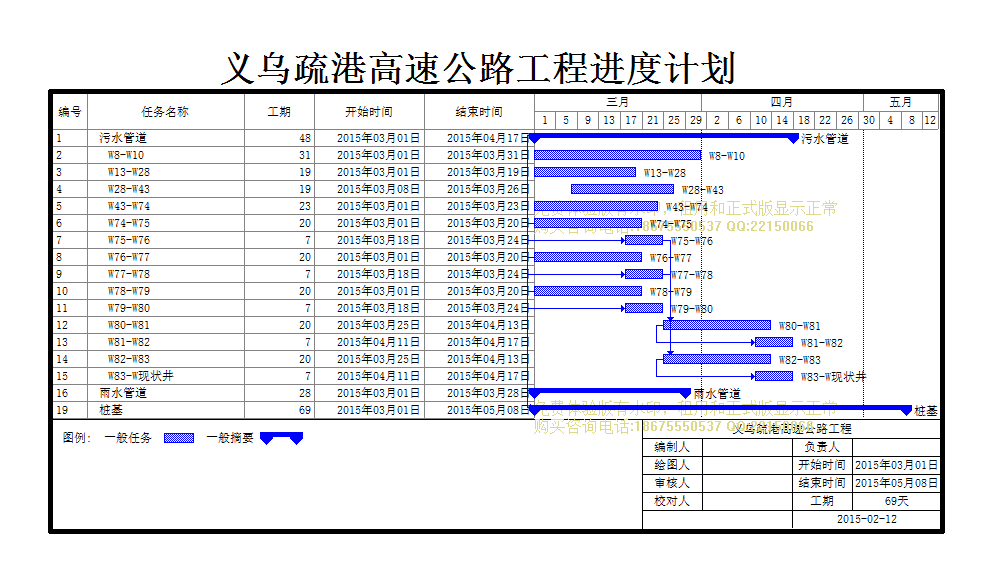991x580 pixels.
Task: Click the W77-W78 short task bar
Action: (644, 274)
